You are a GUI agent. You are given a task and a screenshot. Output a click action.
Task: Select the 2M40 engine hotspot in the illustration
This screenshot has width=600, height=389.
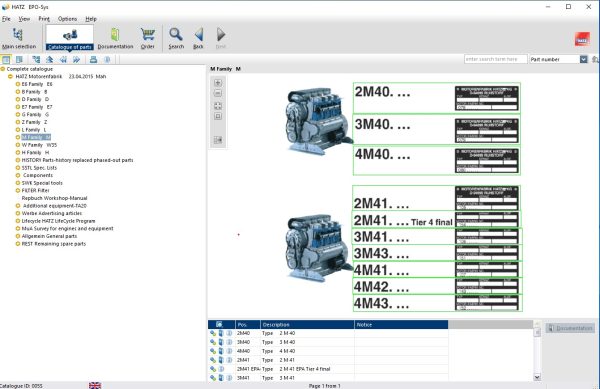point(436,98)
